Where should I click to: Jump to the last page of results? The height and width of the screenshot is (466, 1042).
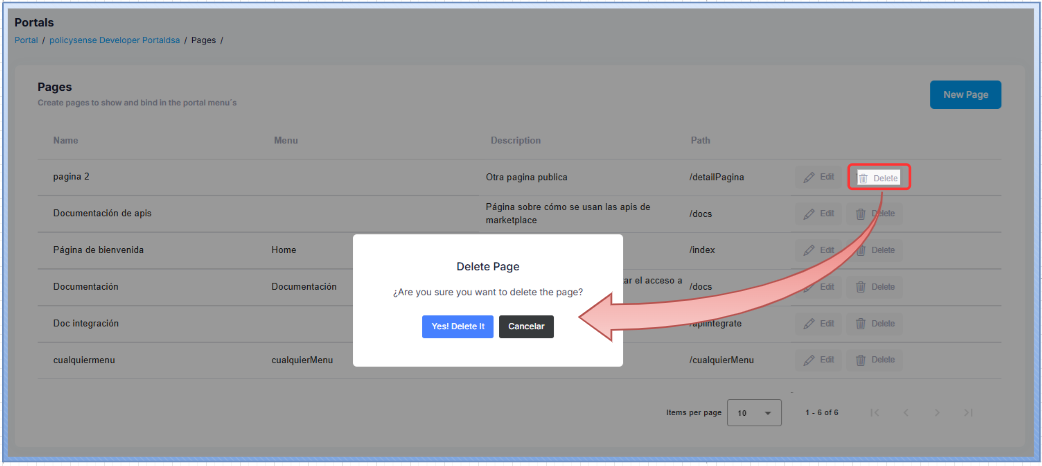[x=968, y=413]
